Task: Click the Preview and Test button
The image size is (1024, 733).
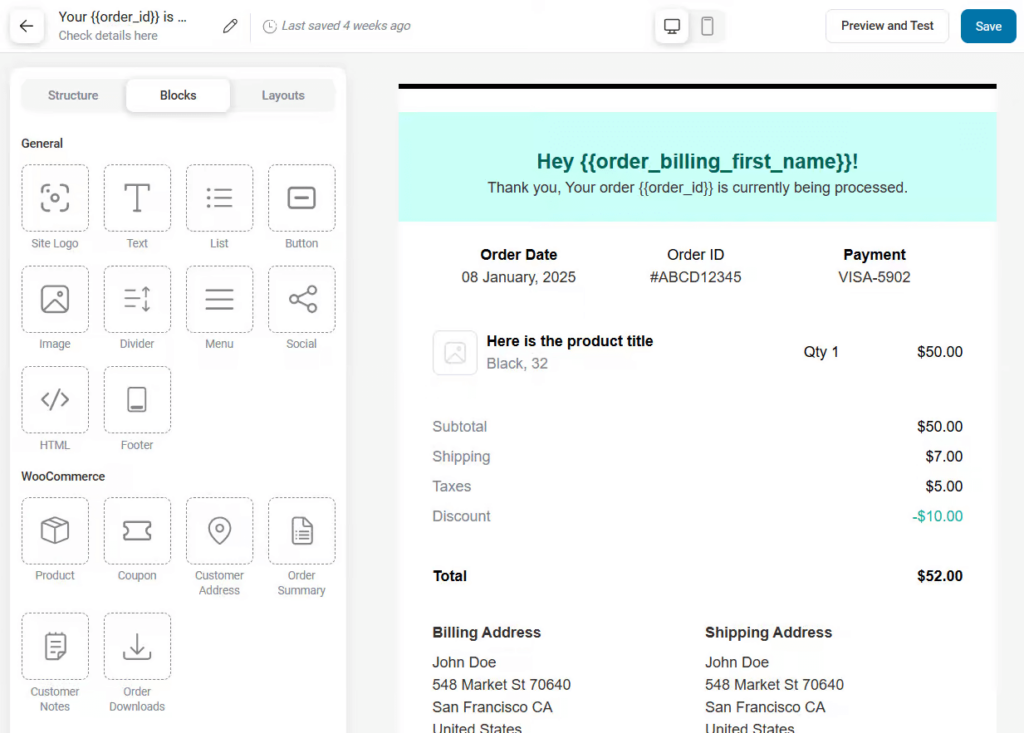Action: point(887,26)
